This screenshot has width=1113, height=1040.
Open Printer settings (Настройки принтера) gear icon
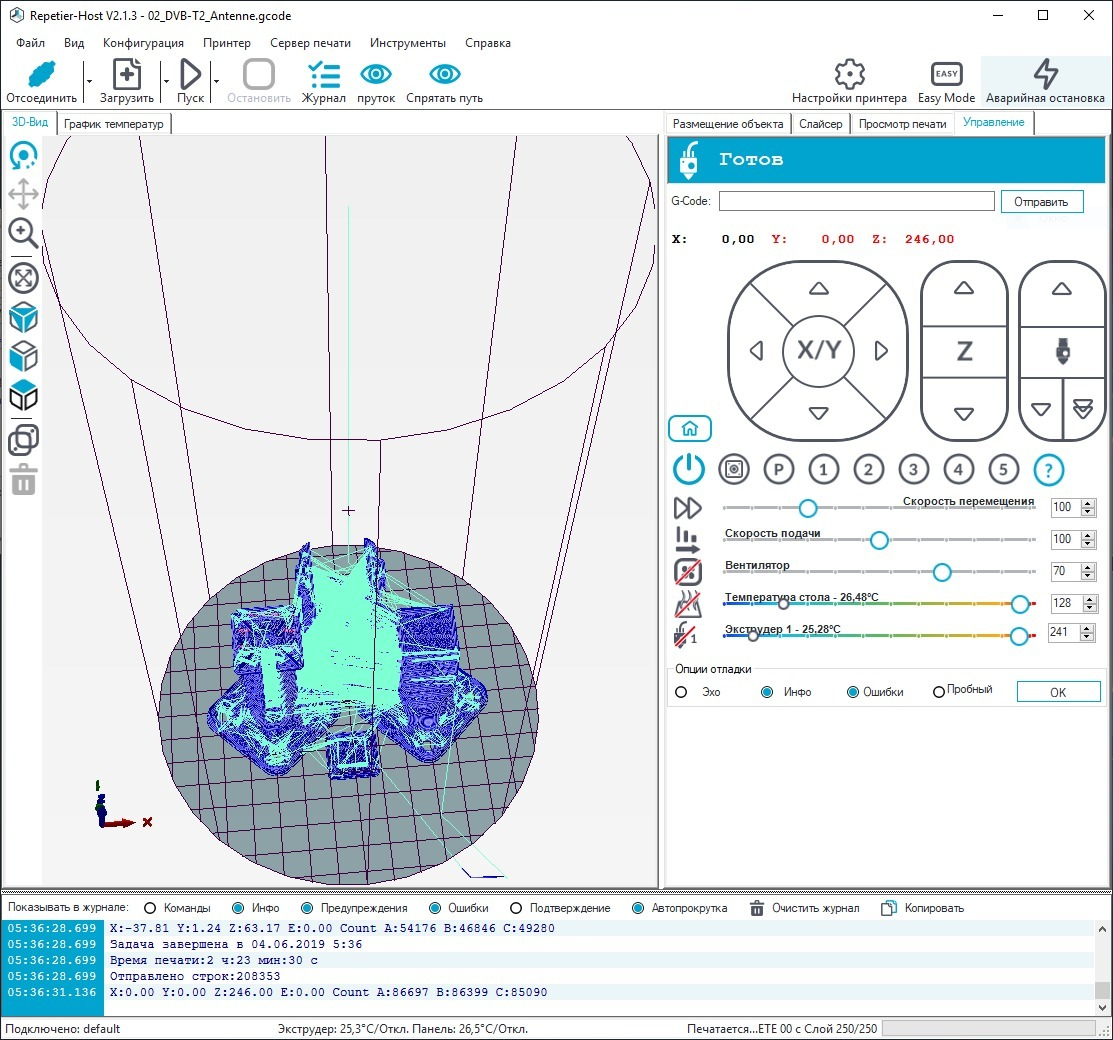[849, 75]
